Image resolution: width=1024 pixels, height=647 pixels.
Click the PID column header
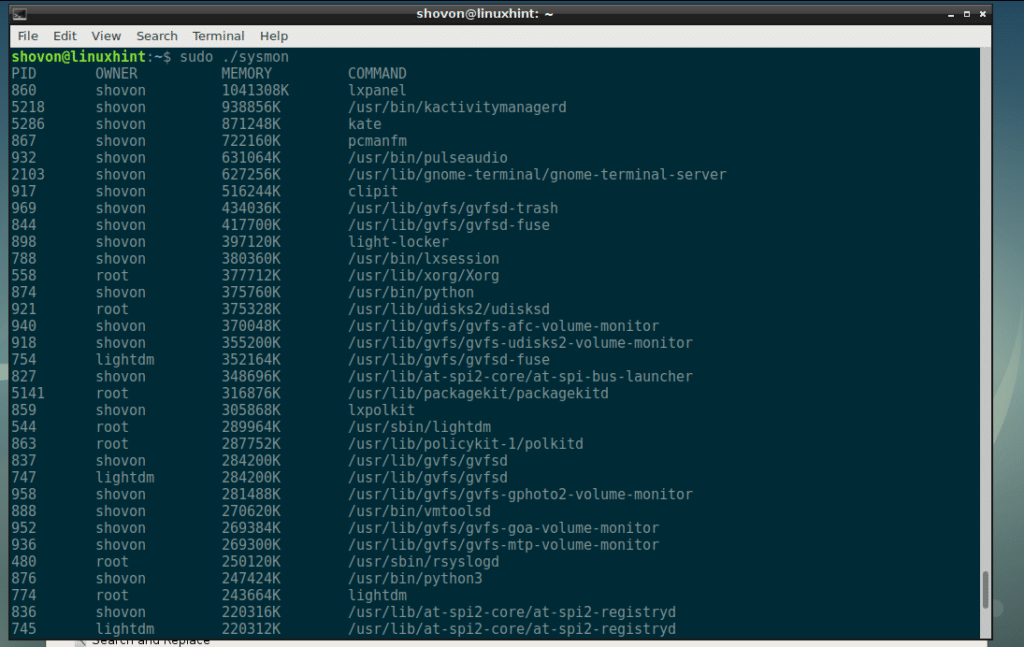[x=24, y=74]
